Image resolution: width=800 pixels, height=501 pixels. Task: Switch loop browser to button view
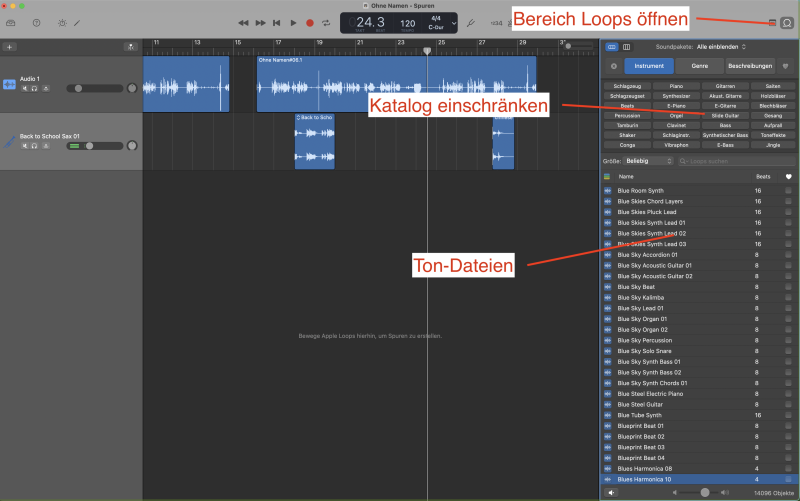[x=612, y=47]
